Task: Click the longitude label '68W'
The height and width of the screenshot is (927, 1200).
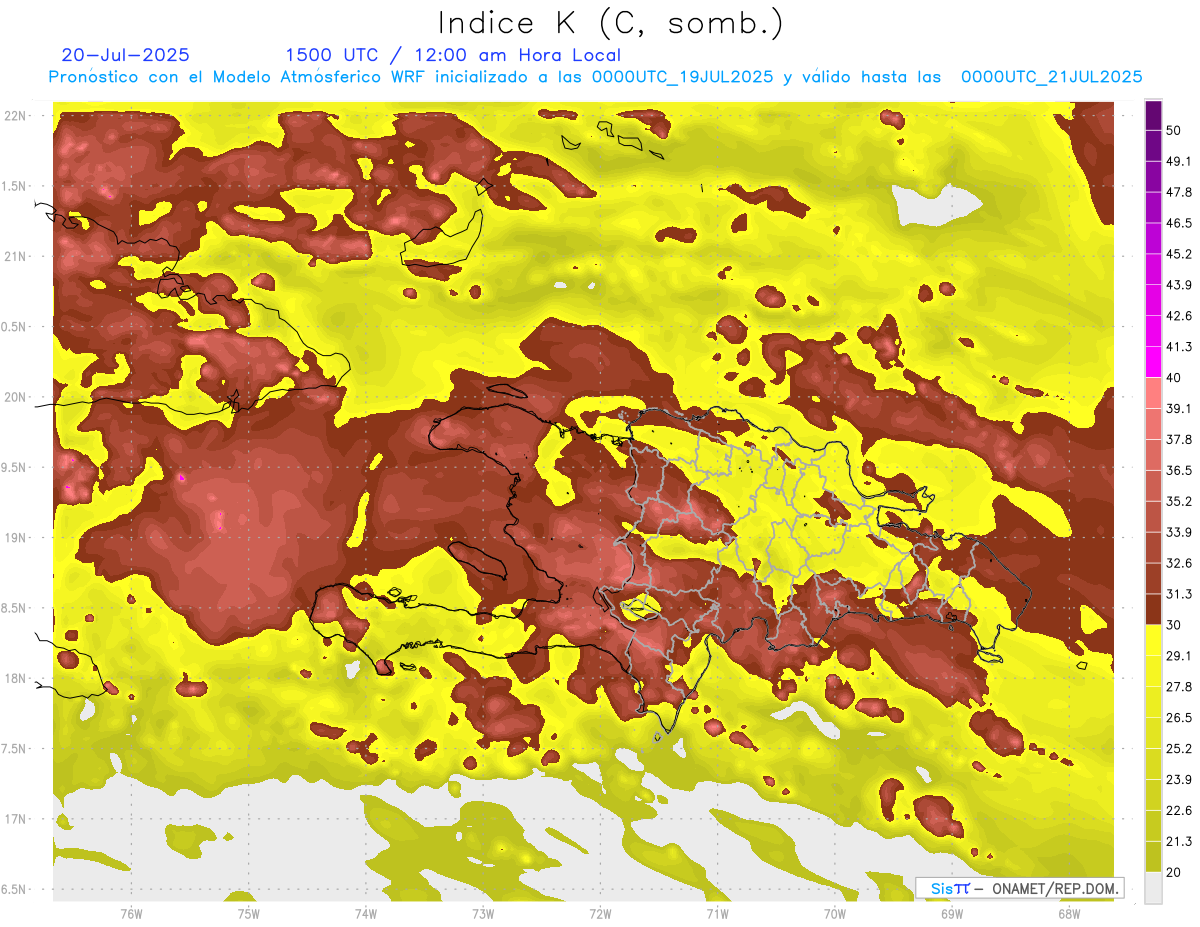Action: click(1069, 914)
